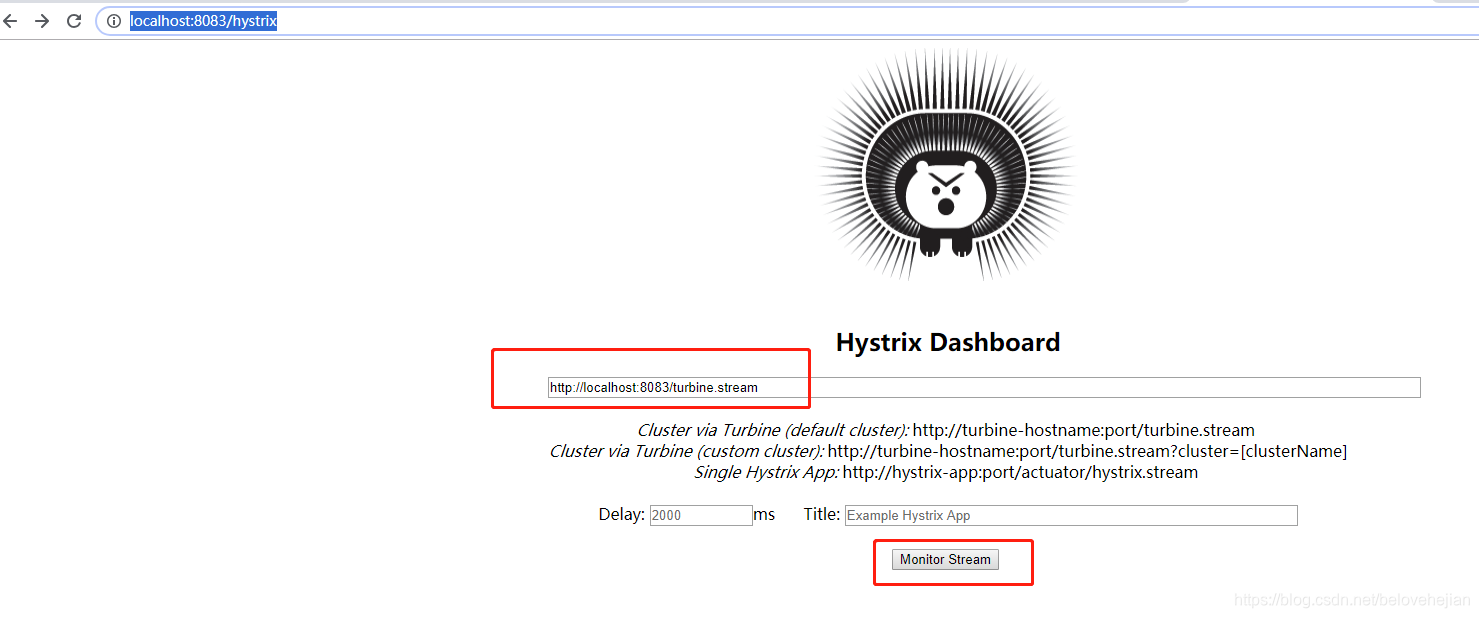Image resolution: width=1479 pixels, height=618 pixels.
Task: Click the 'ms' unit label
Action: pyautogui.click(x=765, y=515)
